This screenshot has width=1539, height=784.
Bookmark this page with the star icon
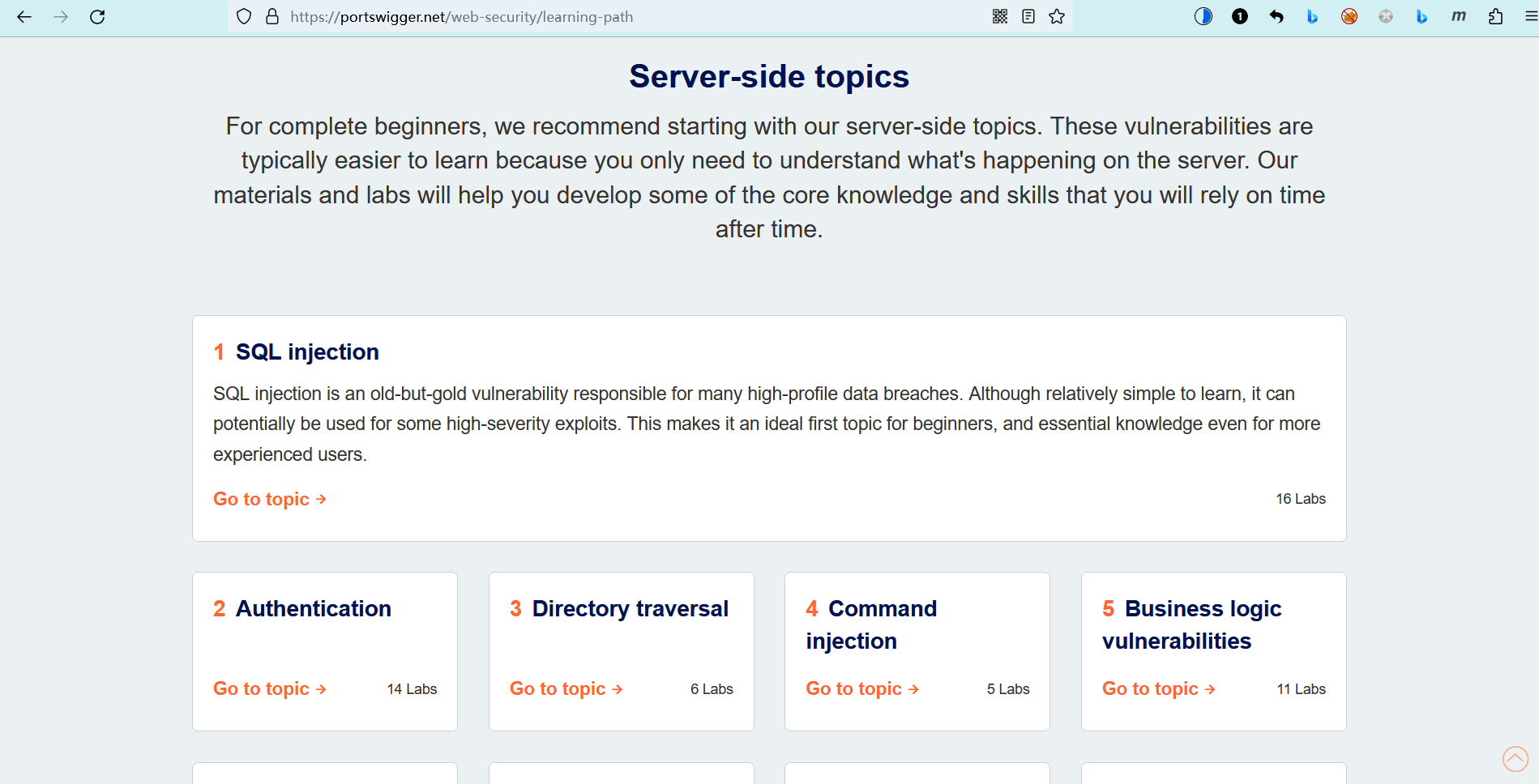[x=1057, y=16]
